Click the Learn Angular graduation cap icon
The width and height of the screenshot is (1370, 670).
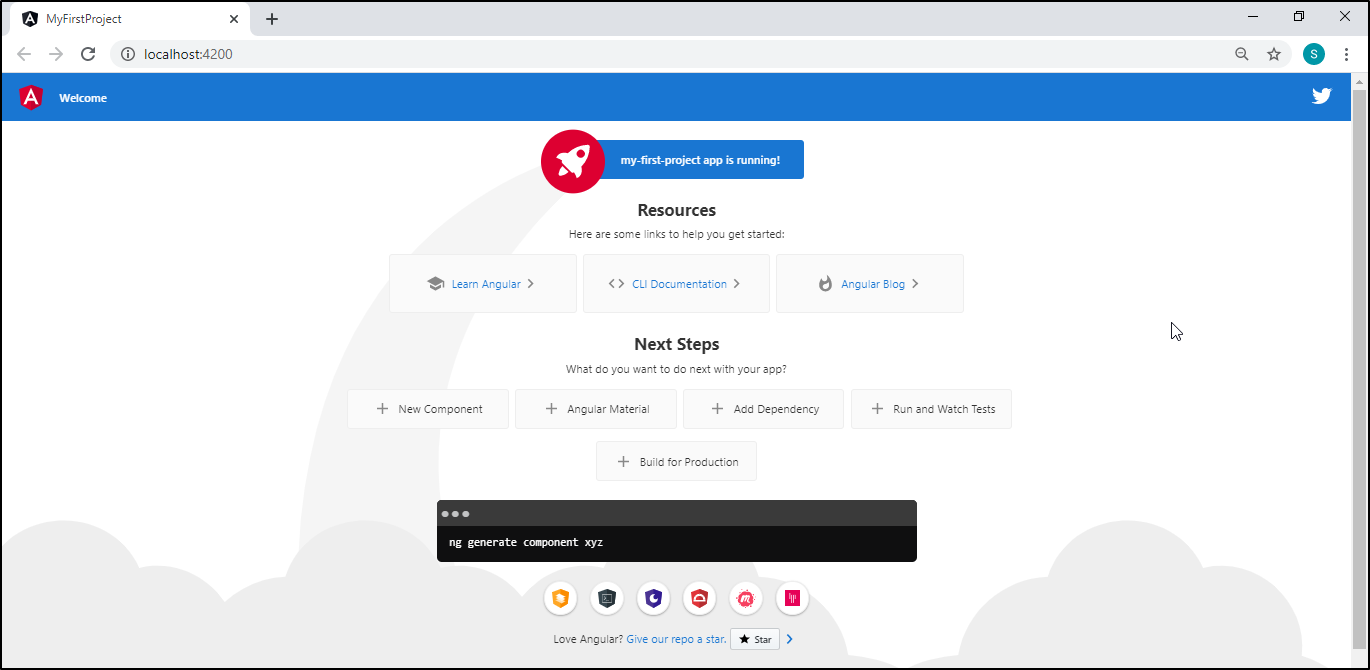click(x=435, y=284)
